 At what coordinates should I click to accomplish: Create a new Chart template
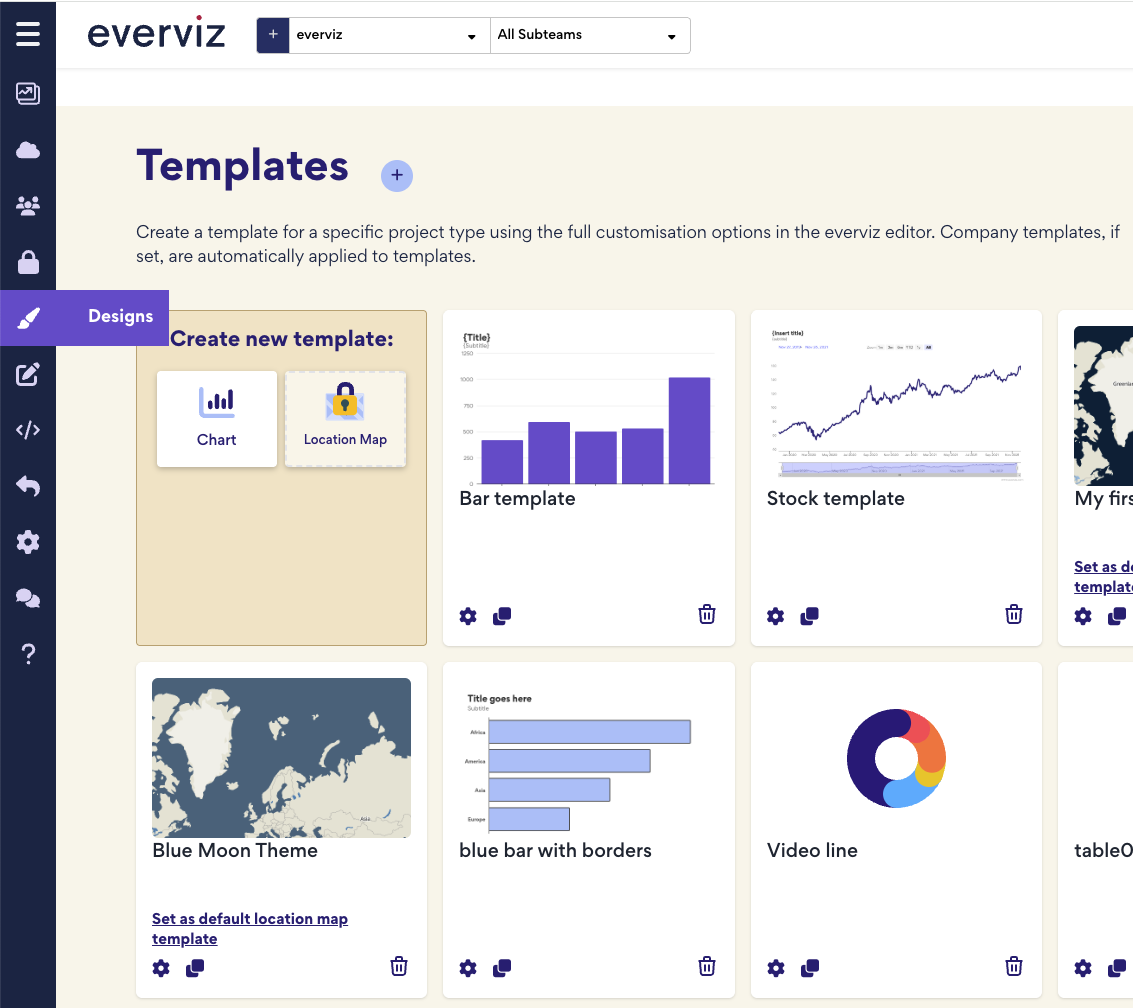(217, 419)
